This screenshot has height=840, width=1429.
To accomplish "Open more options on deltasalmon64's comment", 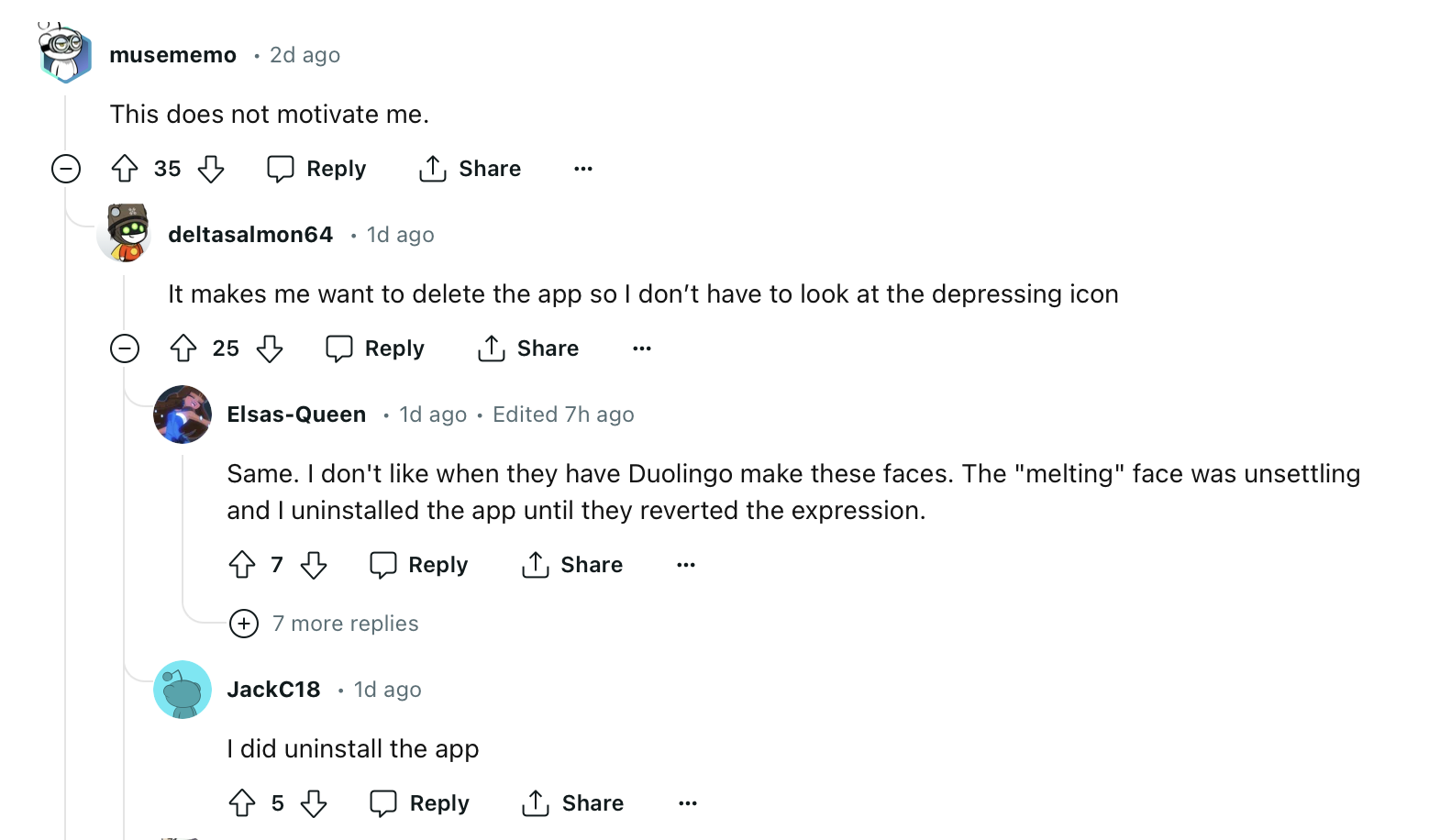I will point(642,348).
